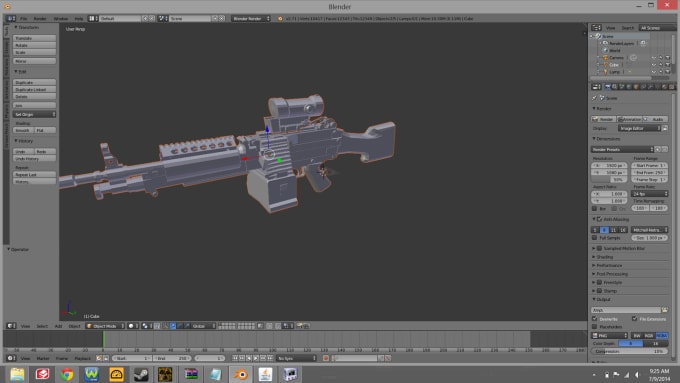The height and width of the screenshot is (383, 680).
Task: Open the 3D viewport View menu
Action: pos(26,326)
